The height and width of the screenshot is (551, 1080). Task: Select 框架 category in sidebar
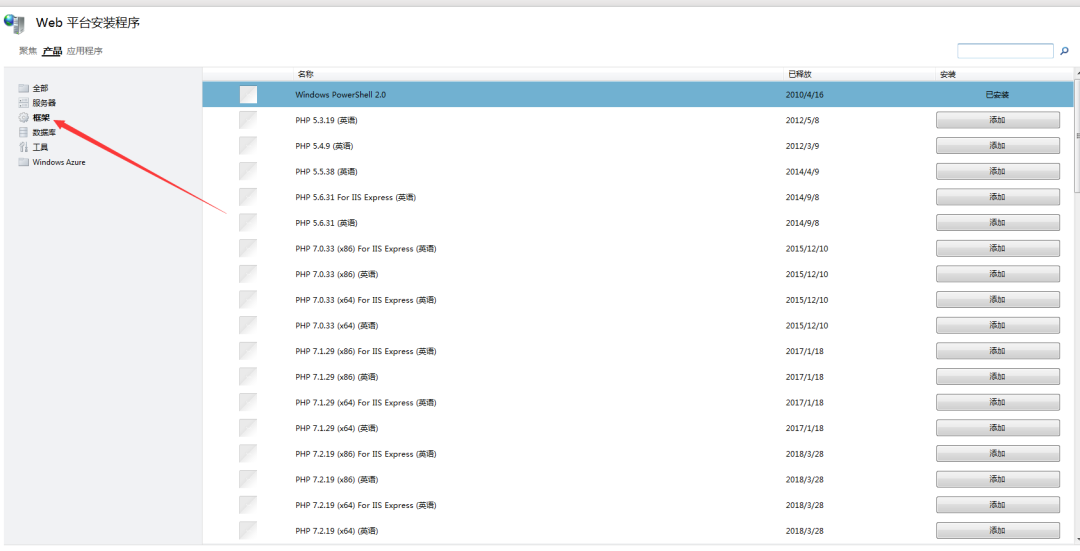[41, 118]
